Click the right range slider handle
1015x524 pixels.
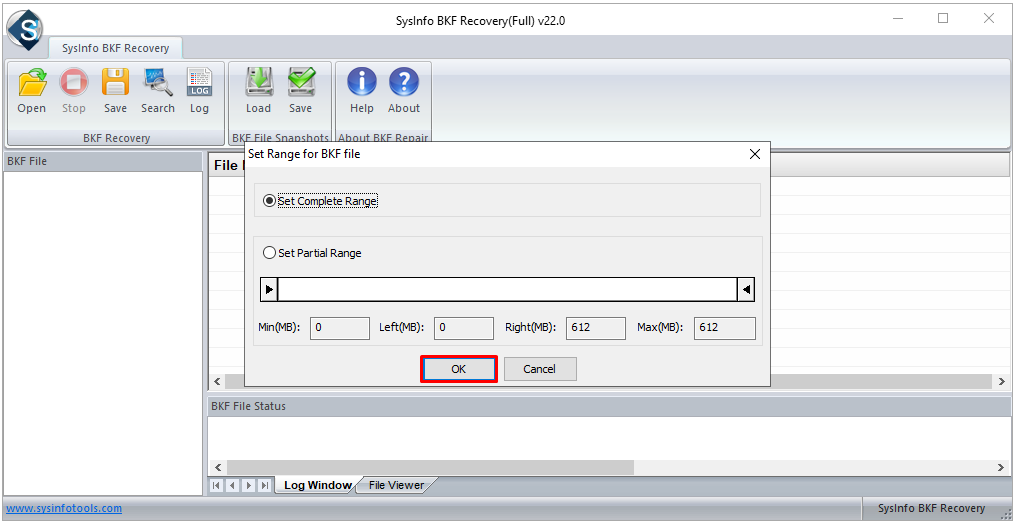pyautogui.click(x=746, y=290)
